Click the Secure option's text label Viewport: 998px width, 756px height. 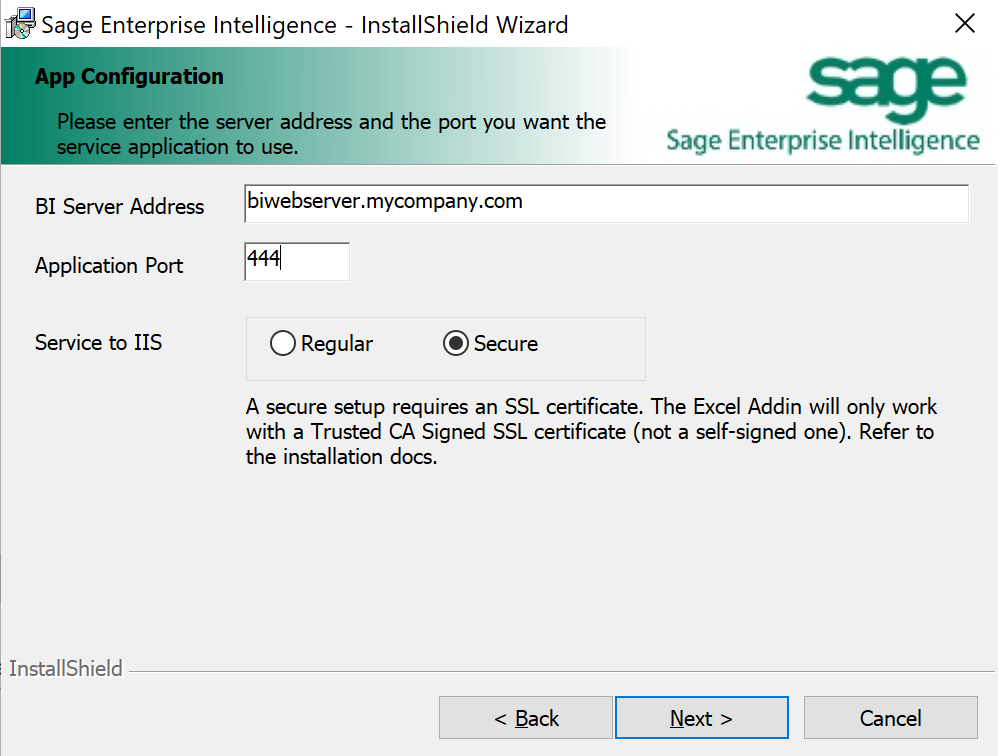pos(505,344)
